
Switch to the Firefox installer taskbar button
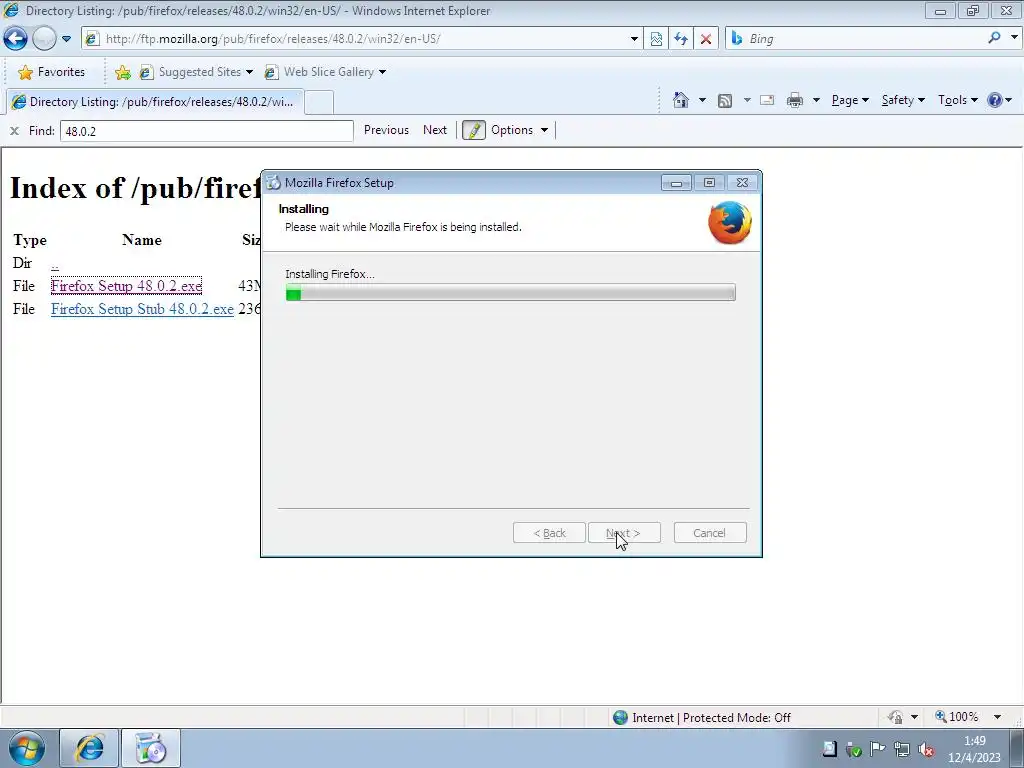tap(151, 748)
